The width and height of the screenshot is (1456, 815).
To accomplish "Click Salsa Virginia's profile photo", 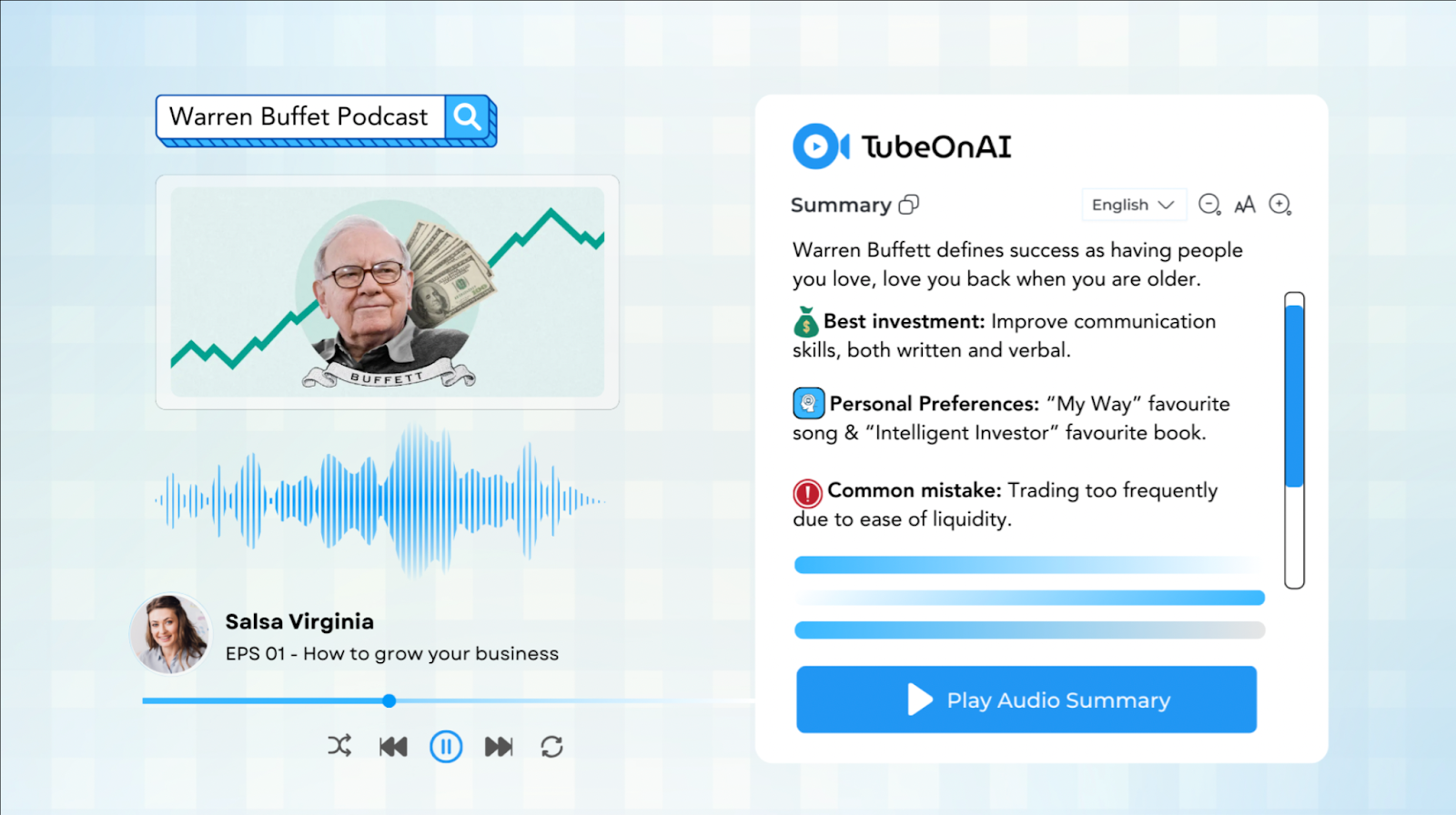I will 169,634.
